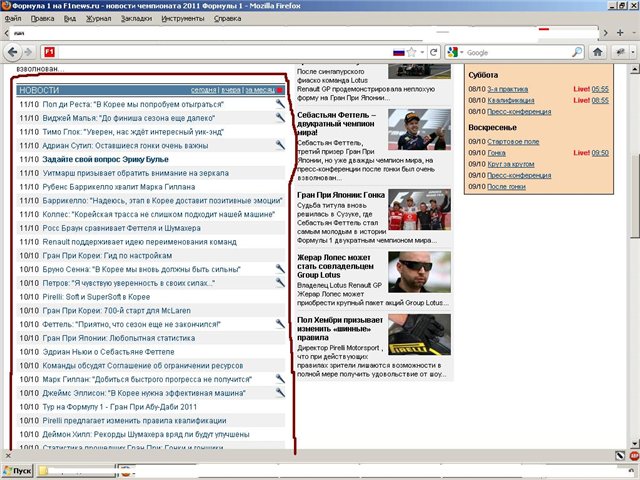Click the Forward arrow navigation button
Screen dimensions: 640x480
[28, 52]
